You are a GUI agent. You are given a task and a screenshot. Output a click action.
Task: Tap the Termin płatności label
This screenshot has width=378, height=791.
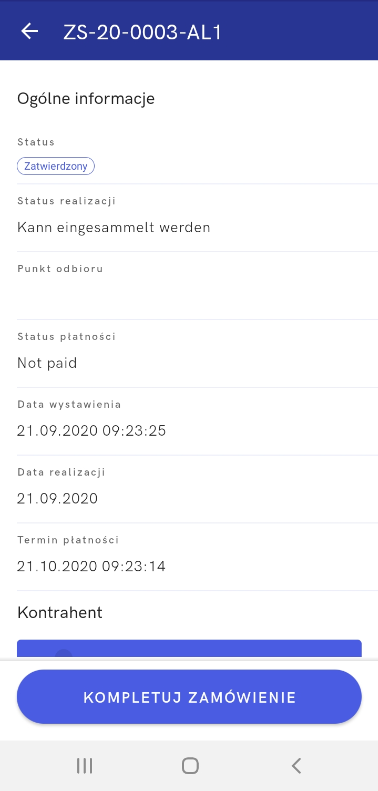(x=68, y=540)
